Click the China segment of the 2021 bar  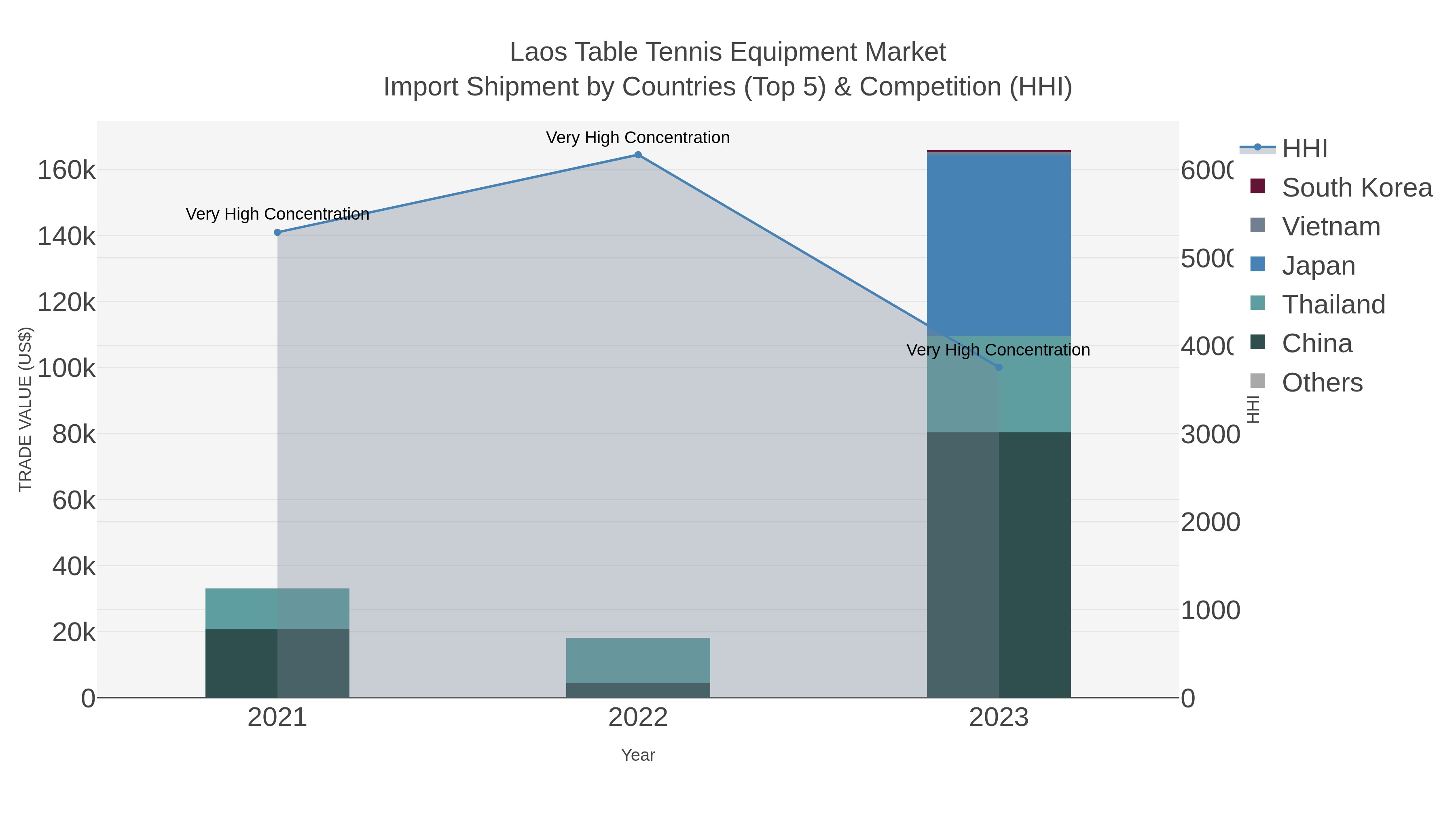pyautogui.click(x=277, y=663)
